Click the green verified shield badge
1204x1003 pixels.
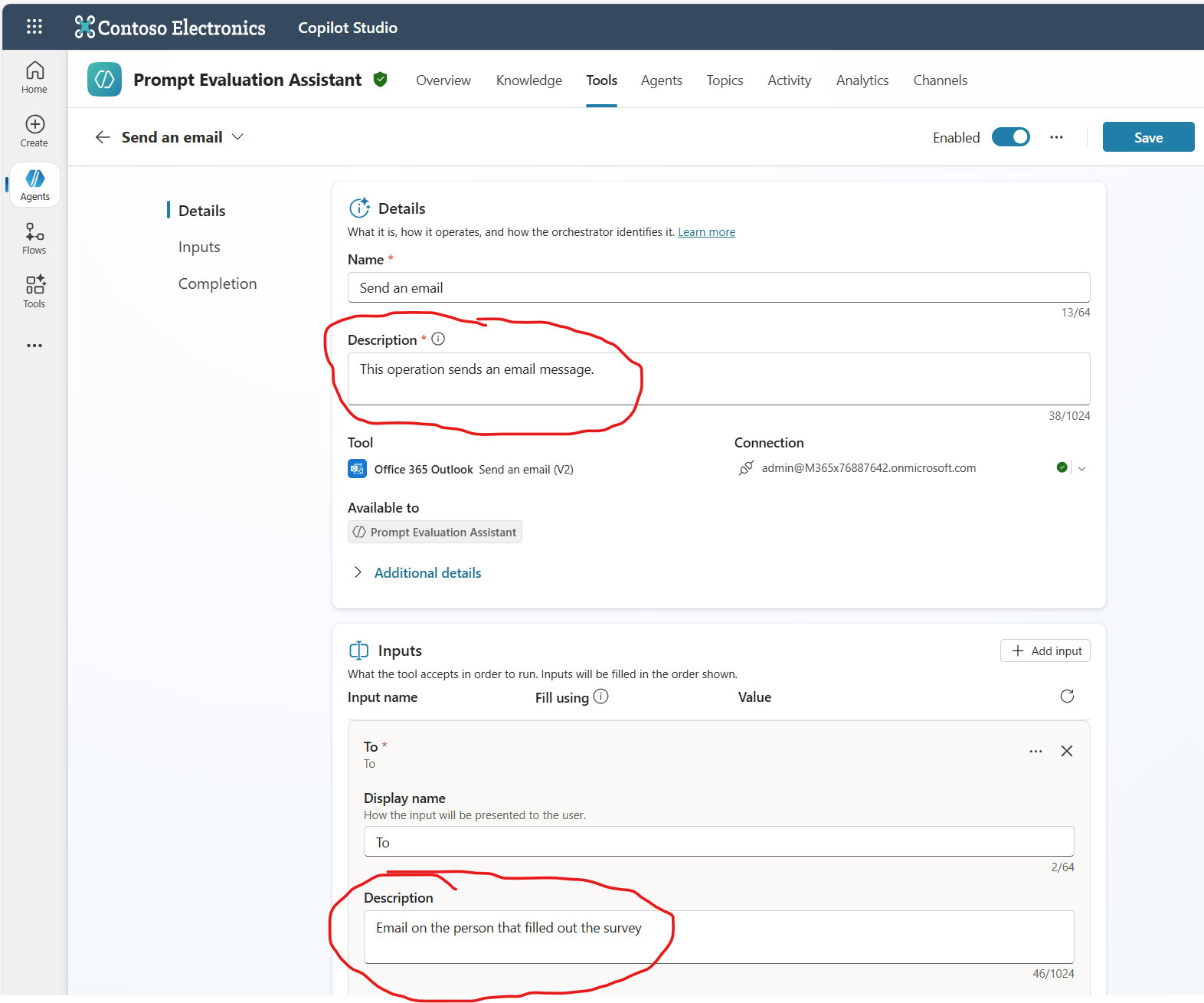381,79
